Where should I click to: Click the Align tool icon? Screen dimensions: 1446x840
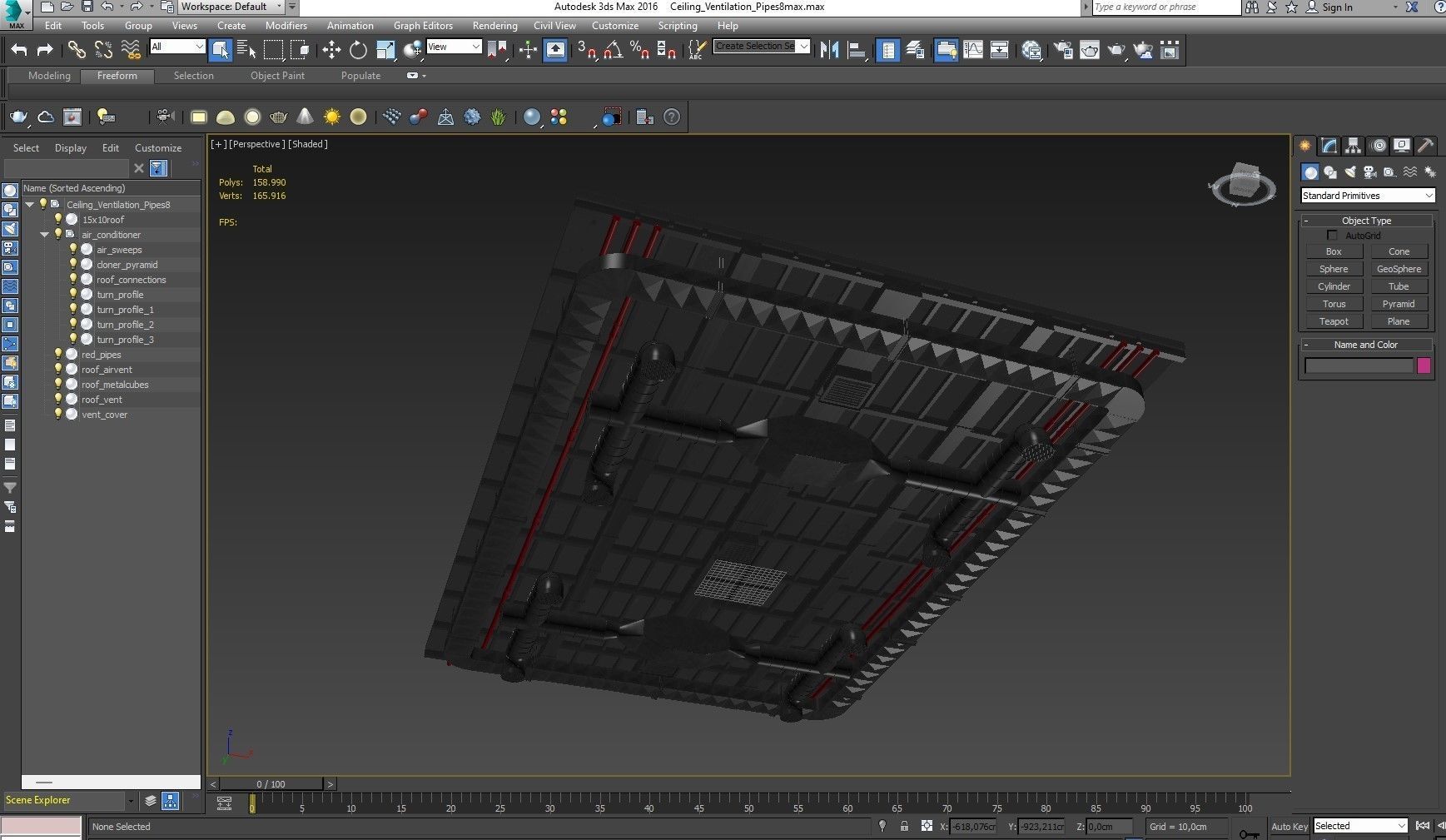[856, 50]
